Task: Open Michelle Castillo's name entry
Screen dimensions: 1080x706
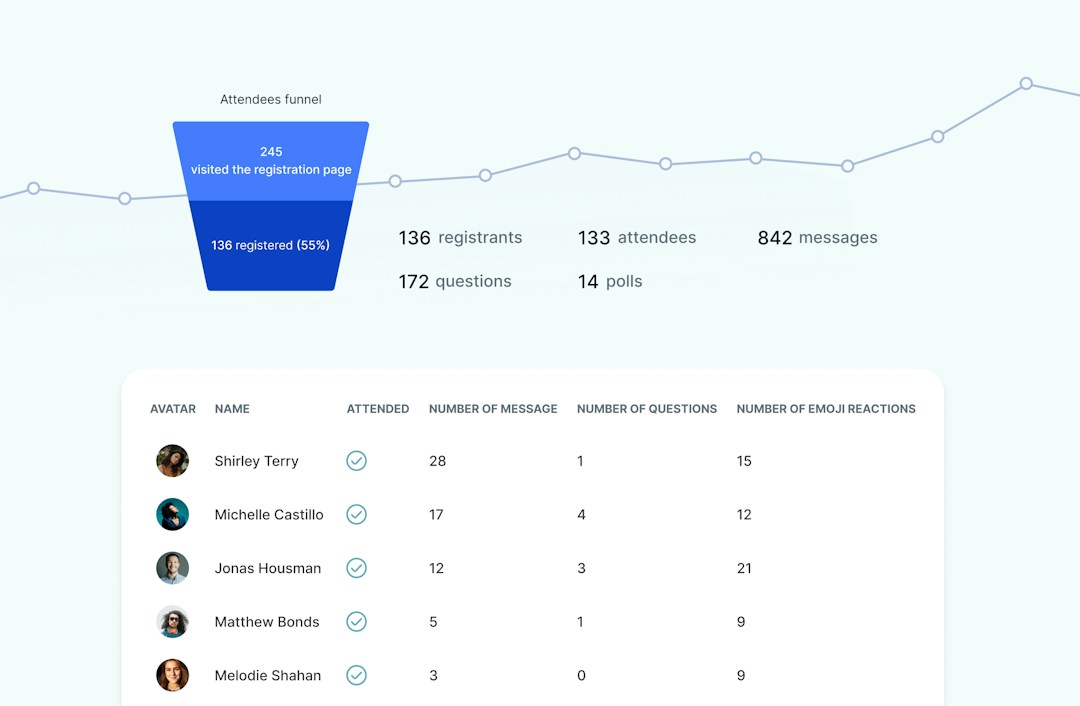Action: (269, 515)
